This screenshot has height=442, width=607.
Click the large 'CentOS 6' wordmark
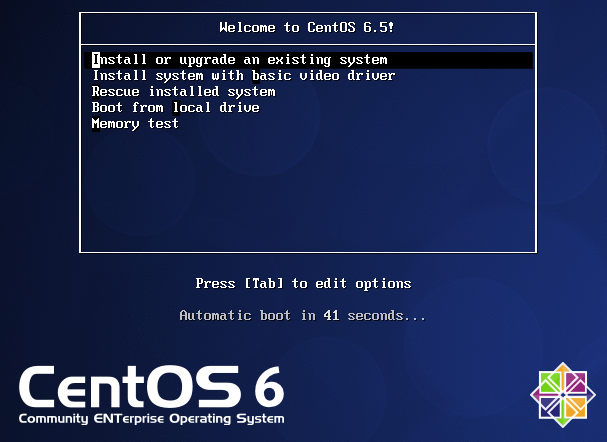(x=151, y=387)
